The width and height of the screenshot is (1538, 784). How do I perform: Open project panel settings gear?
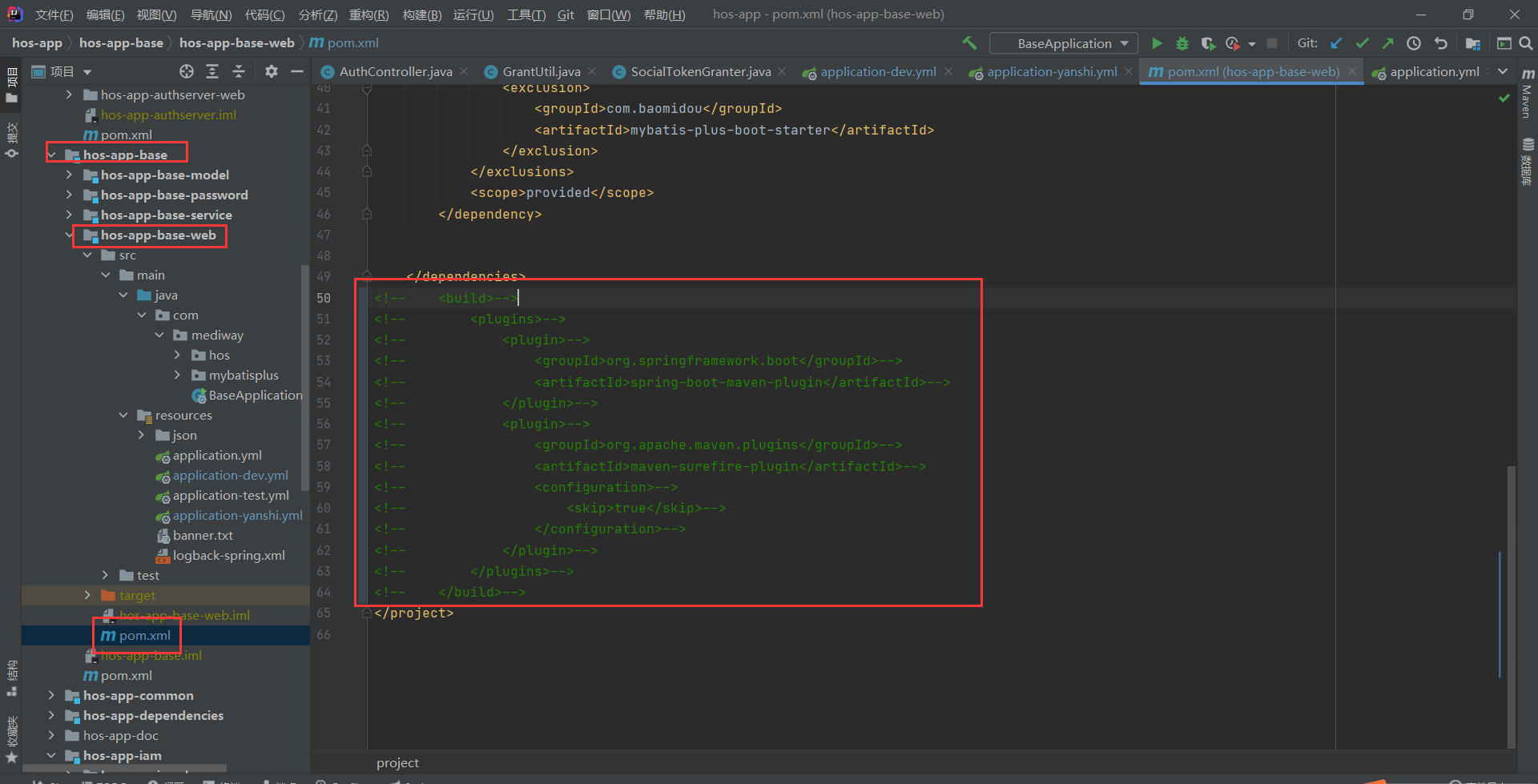(272, 71)
